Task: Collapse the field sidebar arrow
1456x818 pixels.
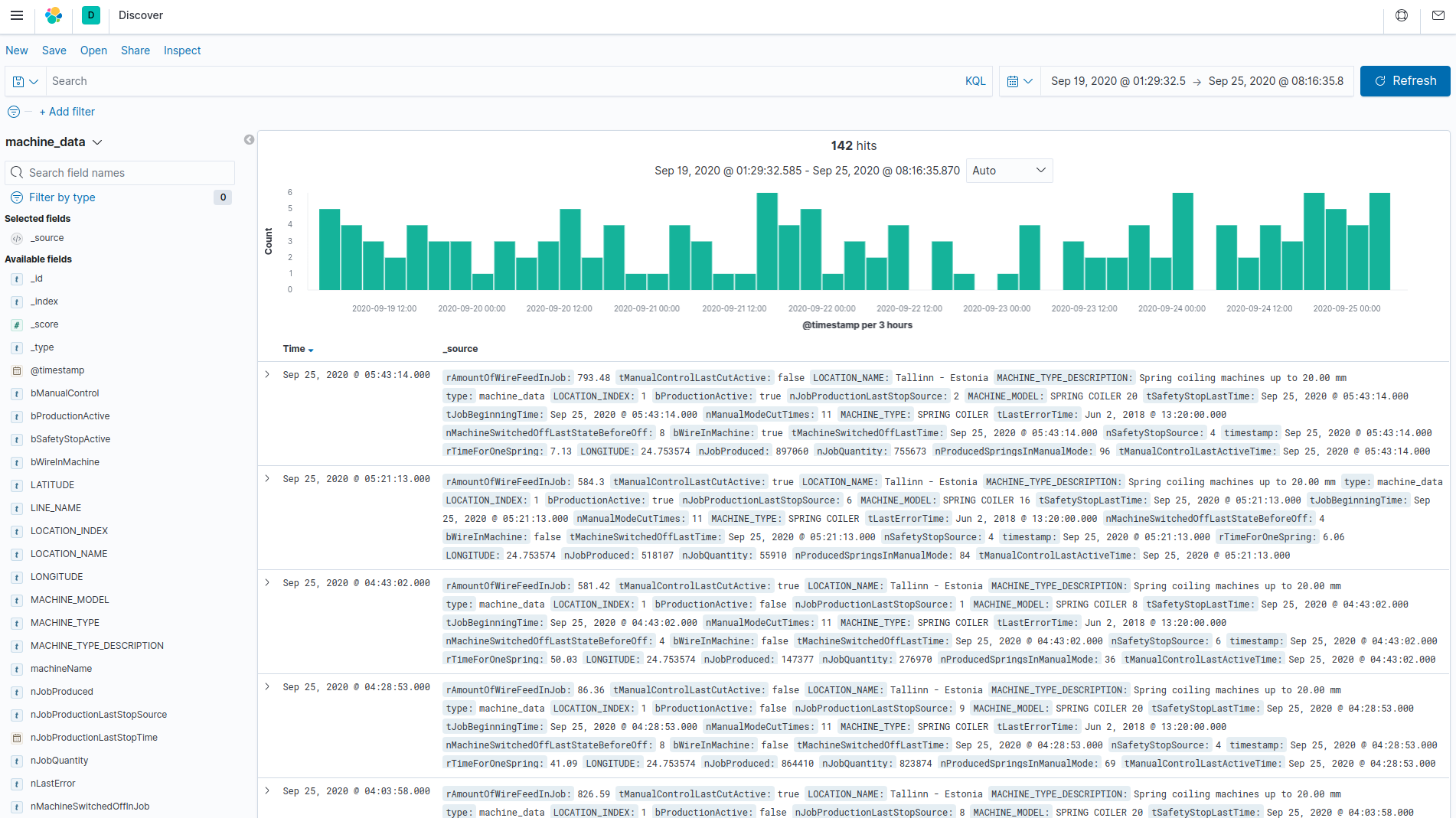Action: [249, 139]
